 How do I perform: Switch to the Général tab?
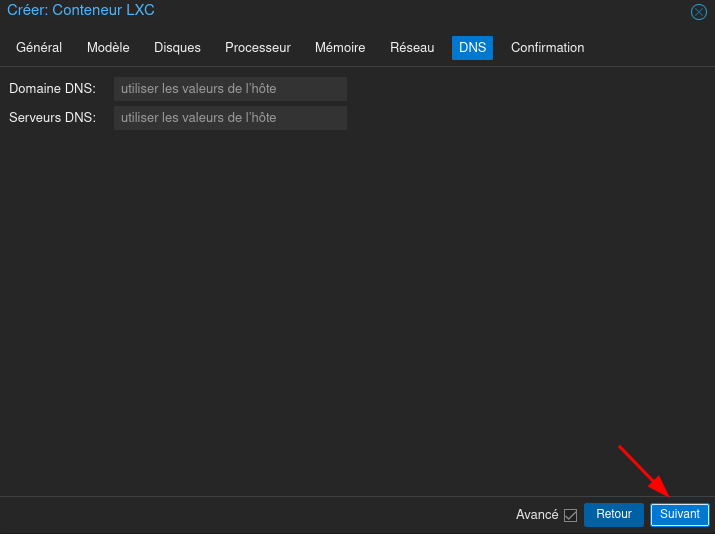click(x=39, y=48)
